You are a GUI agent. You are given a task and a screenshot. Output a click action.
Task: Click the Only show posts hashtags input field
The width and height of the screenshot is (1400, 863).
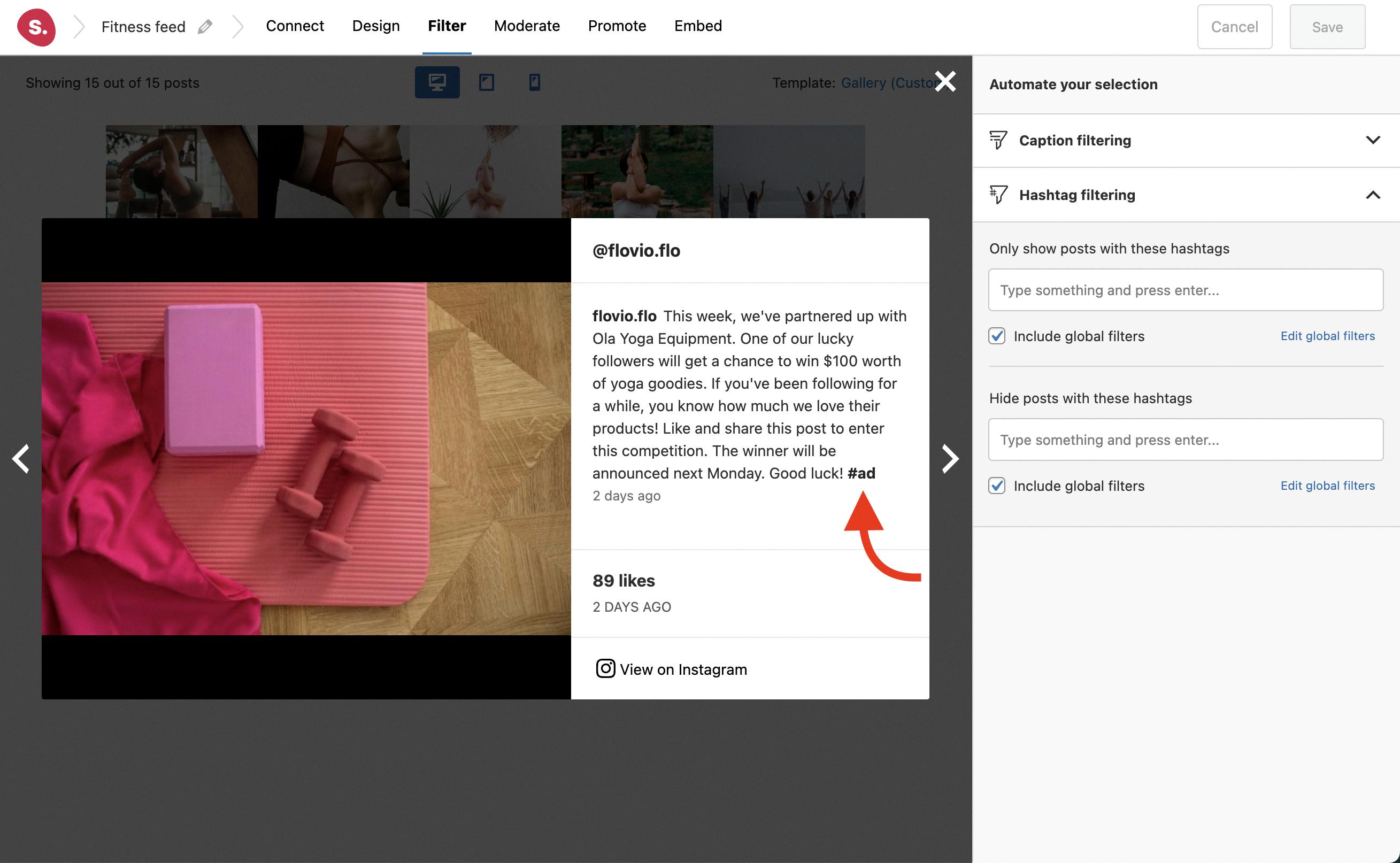(1185, 290)
